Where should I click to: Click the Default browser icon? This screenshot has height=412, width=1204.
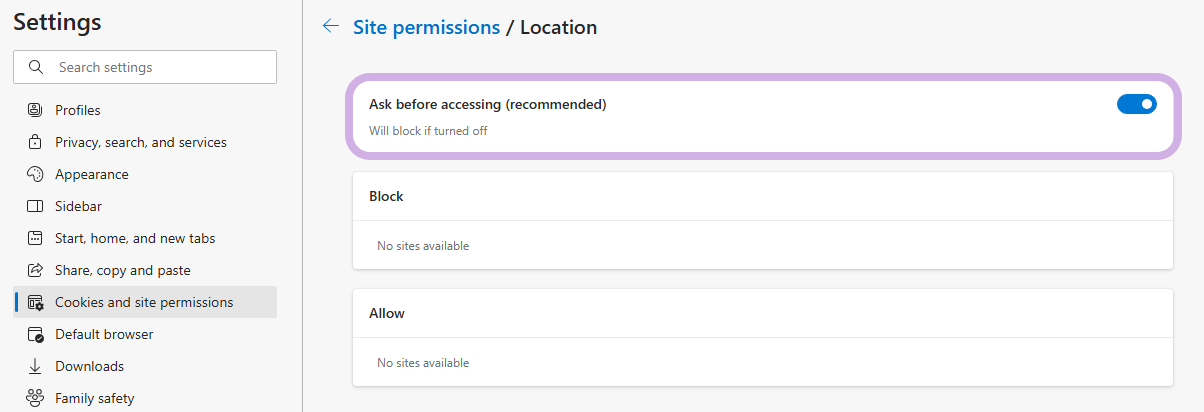[35, 334]
